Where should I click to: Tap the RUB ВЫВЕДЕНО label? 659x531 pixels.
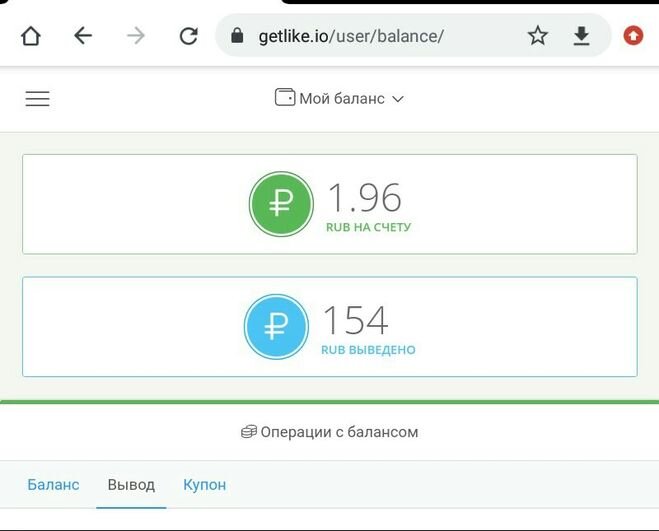tap(368, 350)
